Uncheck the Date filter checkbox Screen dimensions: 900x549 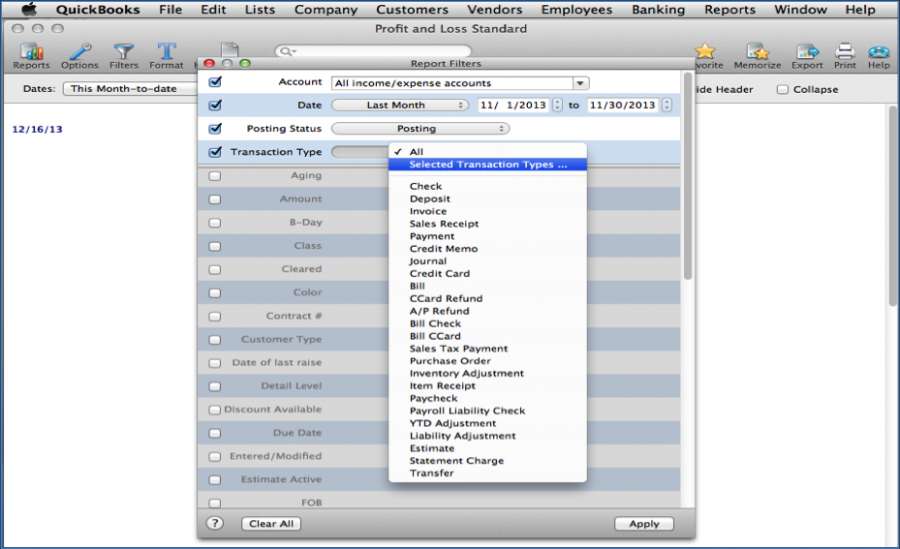coord(215,105)
